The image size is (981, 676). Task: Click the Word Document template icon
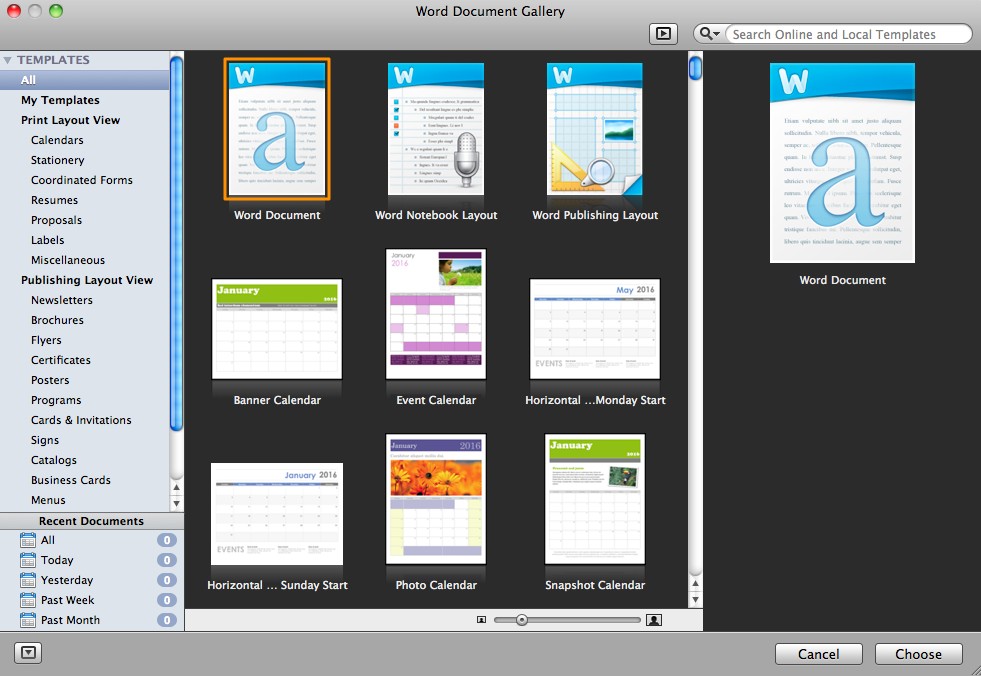277,130
